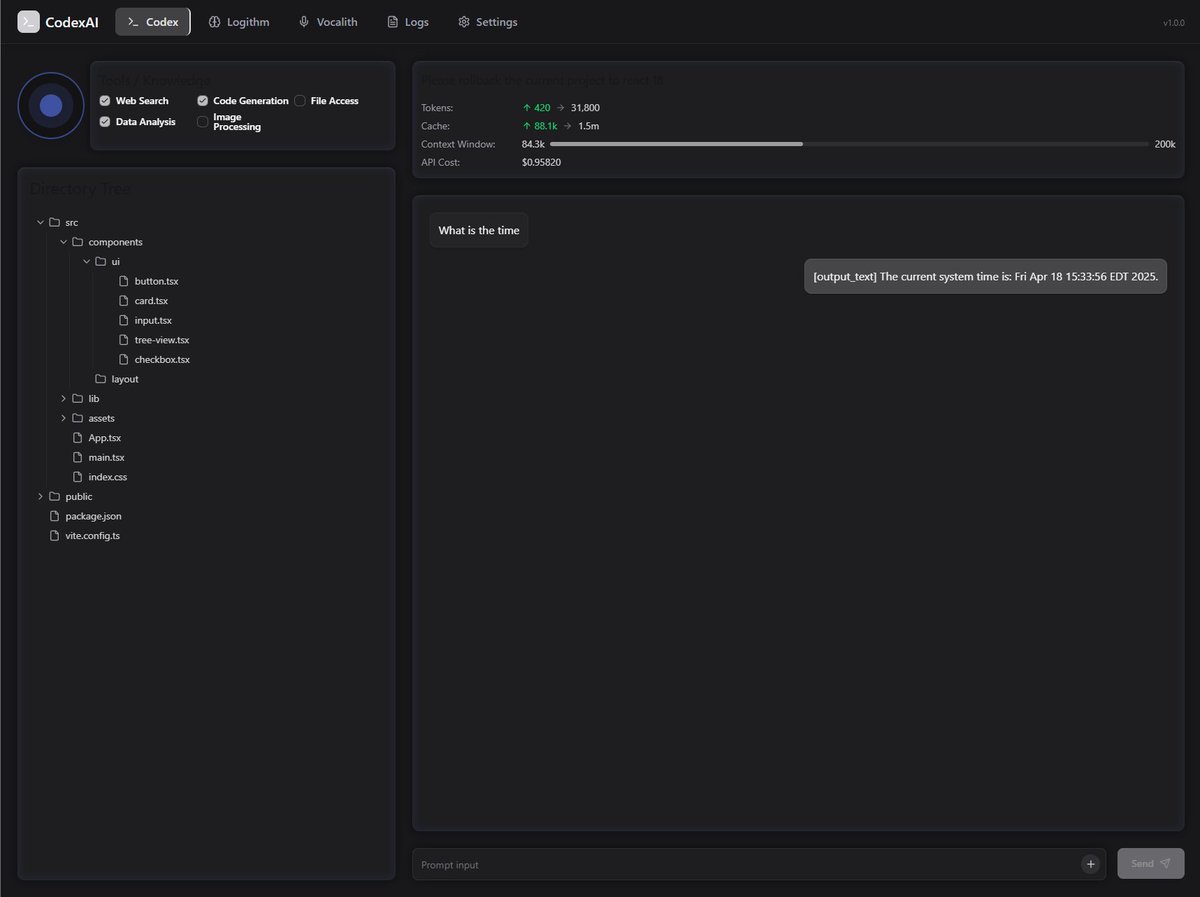Uncheck the Data Analysis checkbox
Image resolution: width=1200 pixels, height=897 pixels.
click(105, 122)
